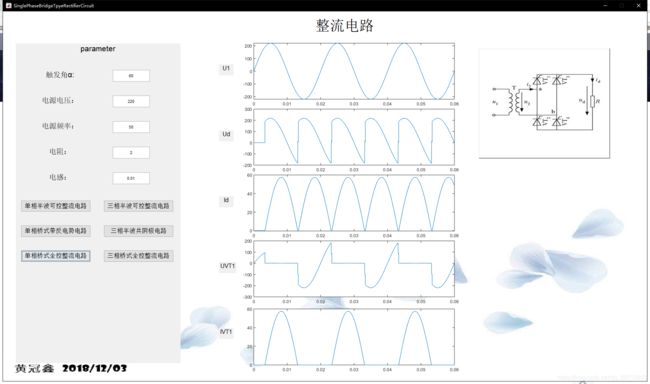Click the Ud plot label

pyautogui.click(x=226, y=134)
